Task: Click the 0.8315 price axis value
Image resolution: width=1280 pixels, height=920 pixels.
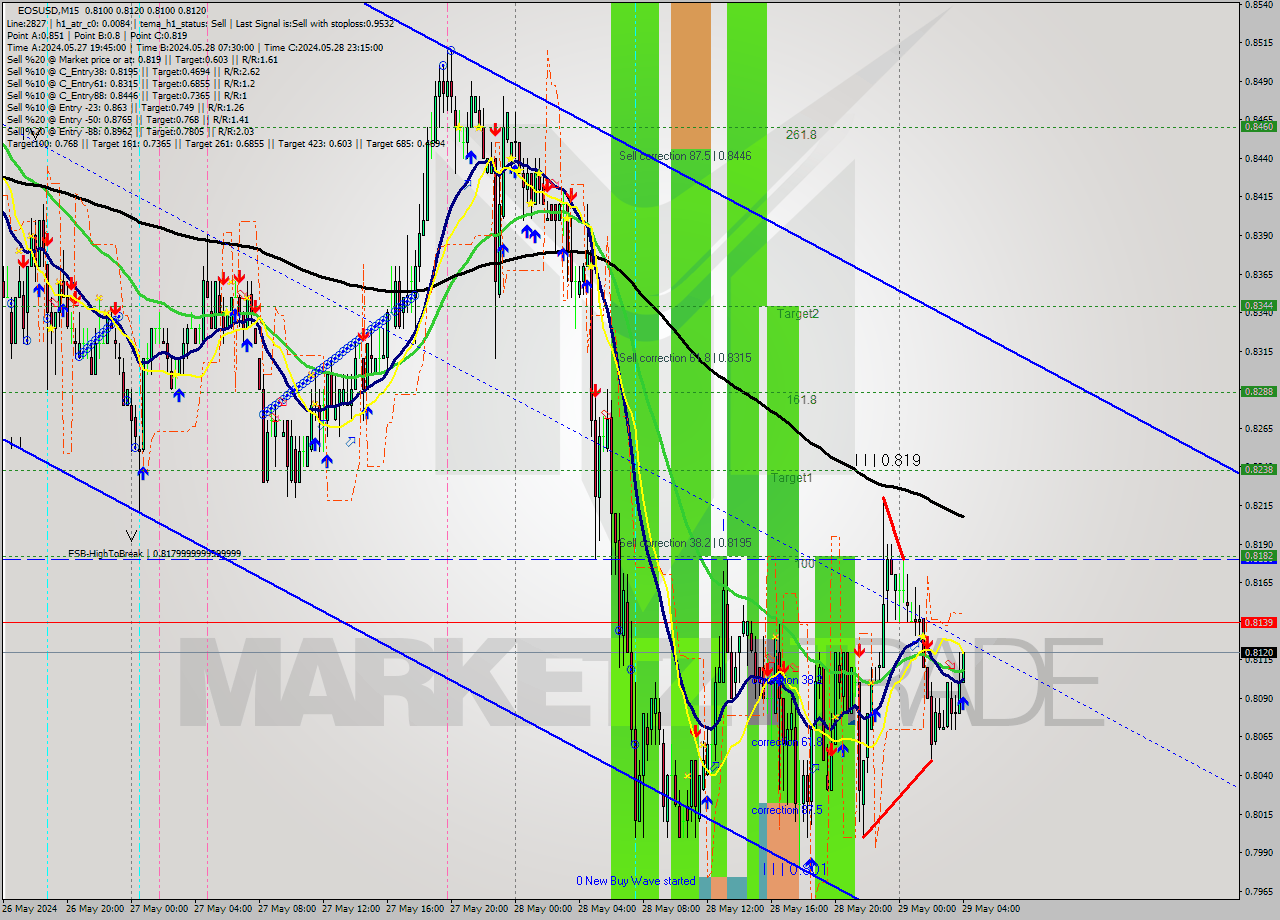Action: click(1258, 352)
